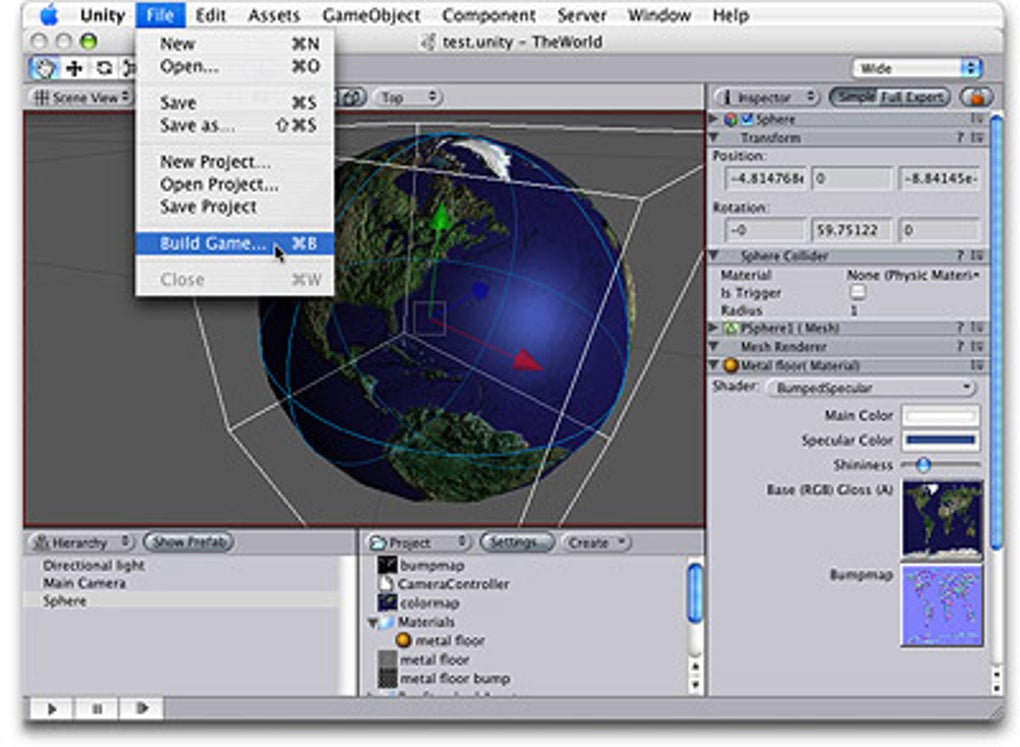The width and height of the screenshot is (1020, 747).
Task: Click the bumpmap texture icon in Project
Action: coord(388,565)
